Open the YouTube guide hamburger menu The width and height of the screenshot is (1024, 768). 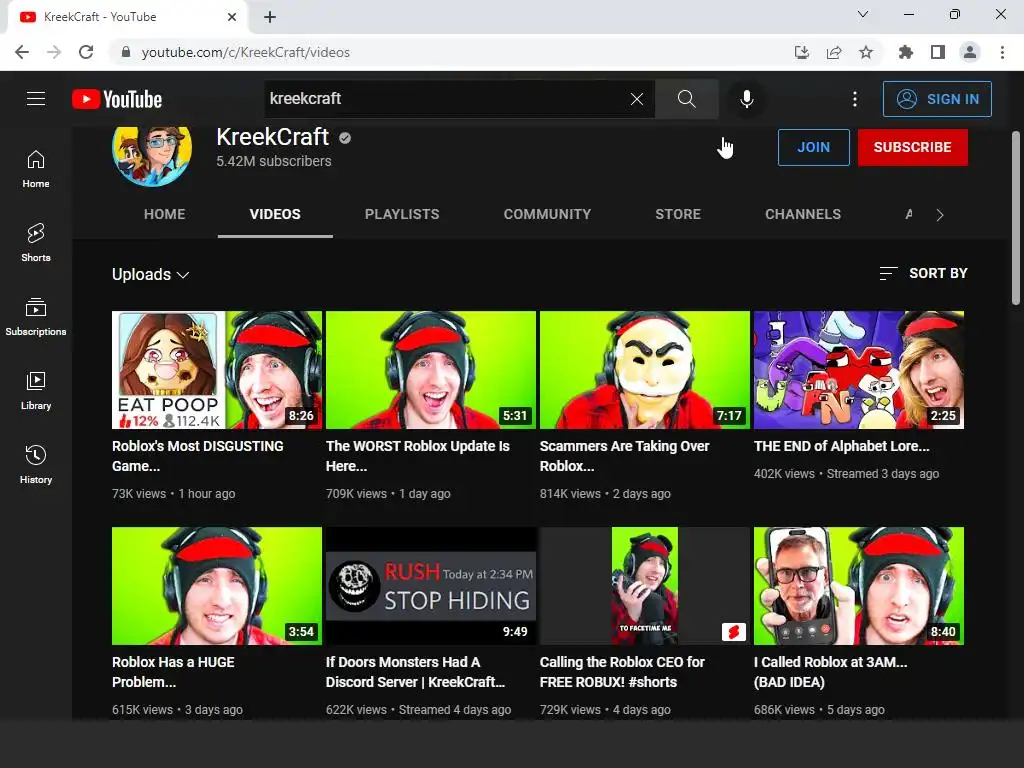point(36,99)
